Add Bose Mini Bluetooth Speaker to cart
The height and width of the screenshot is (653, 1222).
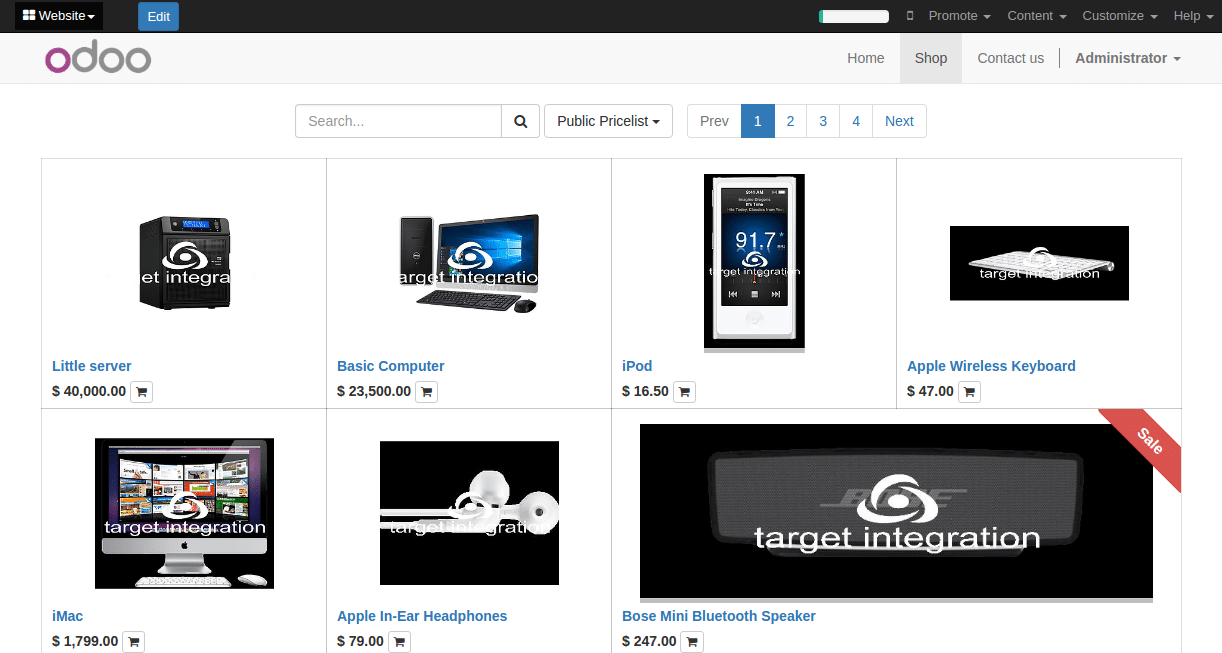point(692,642)
